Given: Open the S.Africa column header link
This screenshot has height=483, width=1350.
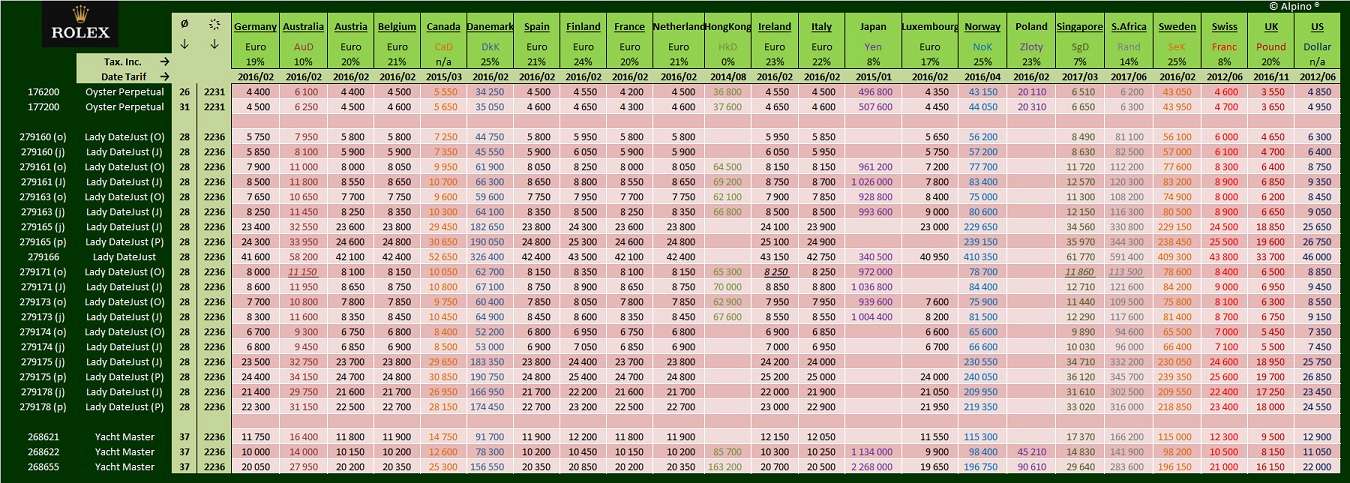Looking at the screenshot, I should coord(1128,27).
